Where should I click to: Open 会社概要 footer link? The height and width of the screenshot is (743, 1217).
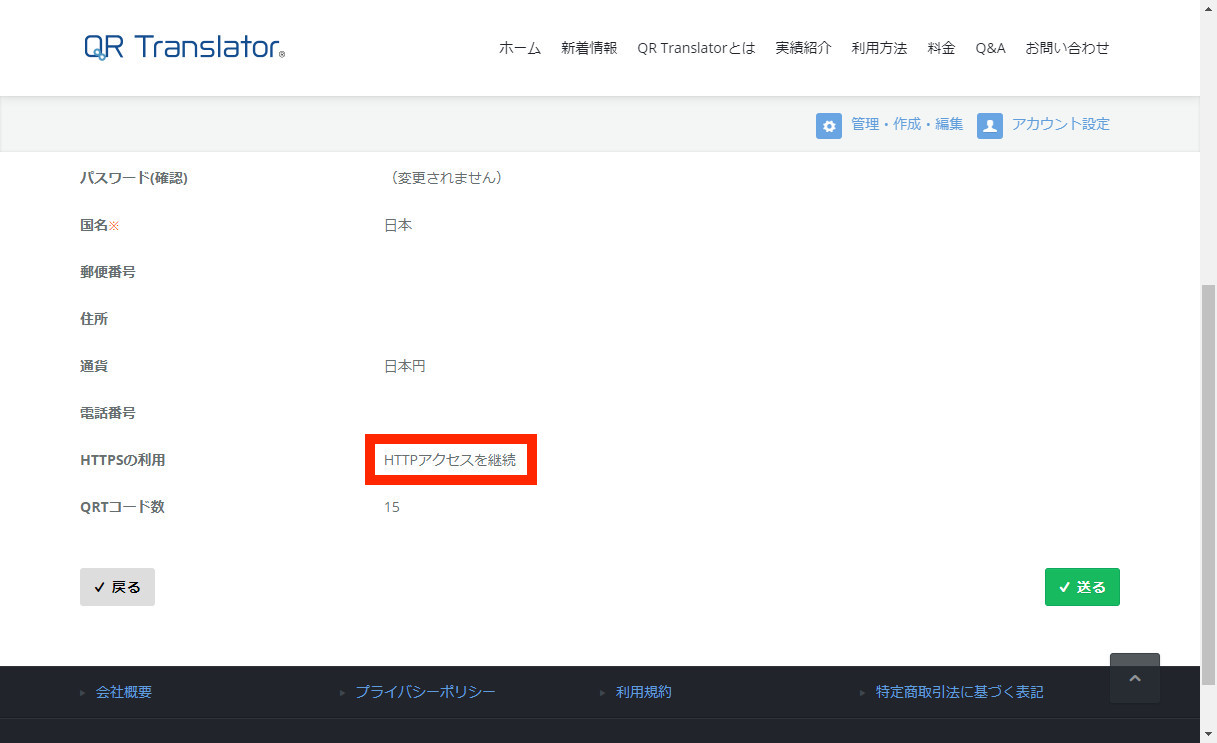point(124,692)
